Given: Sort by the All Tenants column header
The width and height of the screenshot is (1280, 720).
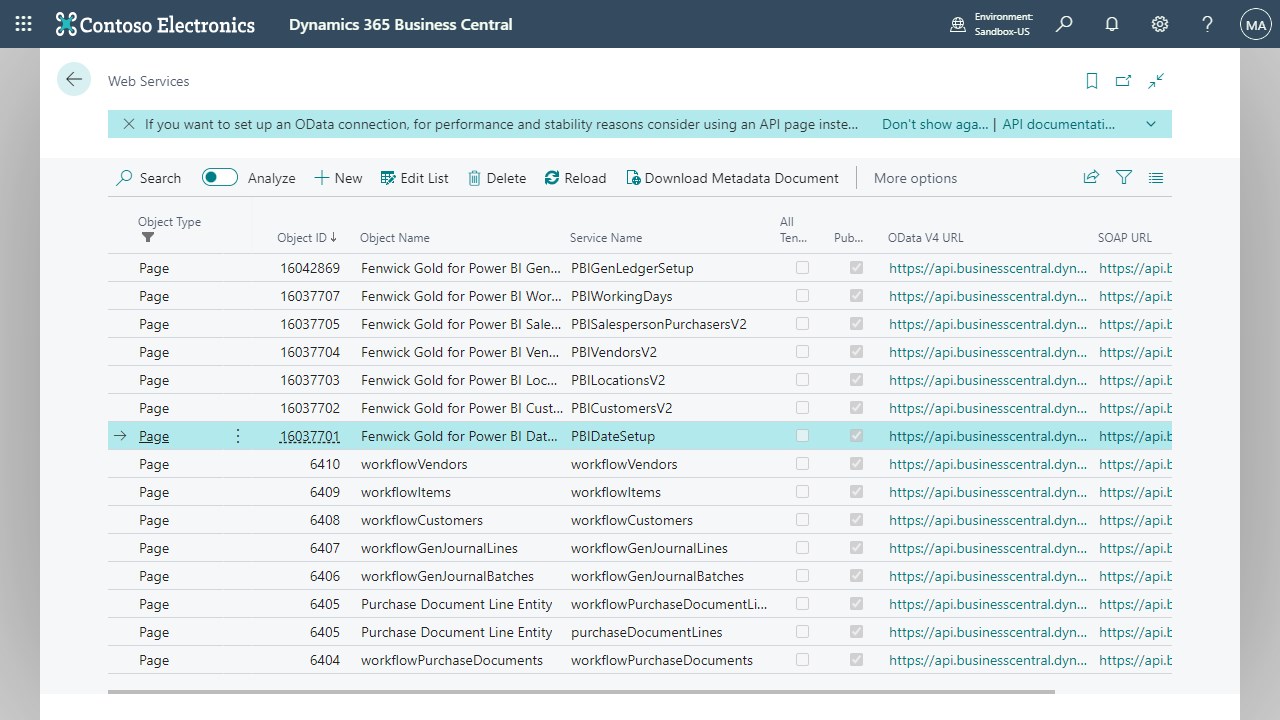Looking at the screenshot, I should 793,230.
